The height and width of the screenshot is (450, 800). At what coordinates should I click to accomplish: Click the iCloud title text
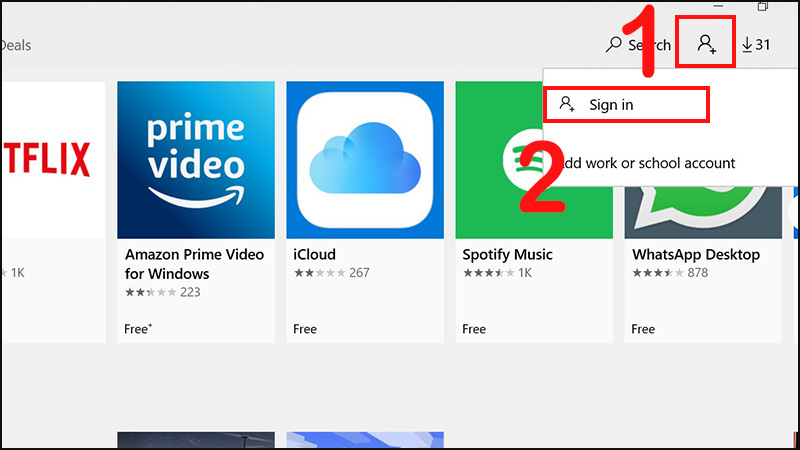click(314, 255)
